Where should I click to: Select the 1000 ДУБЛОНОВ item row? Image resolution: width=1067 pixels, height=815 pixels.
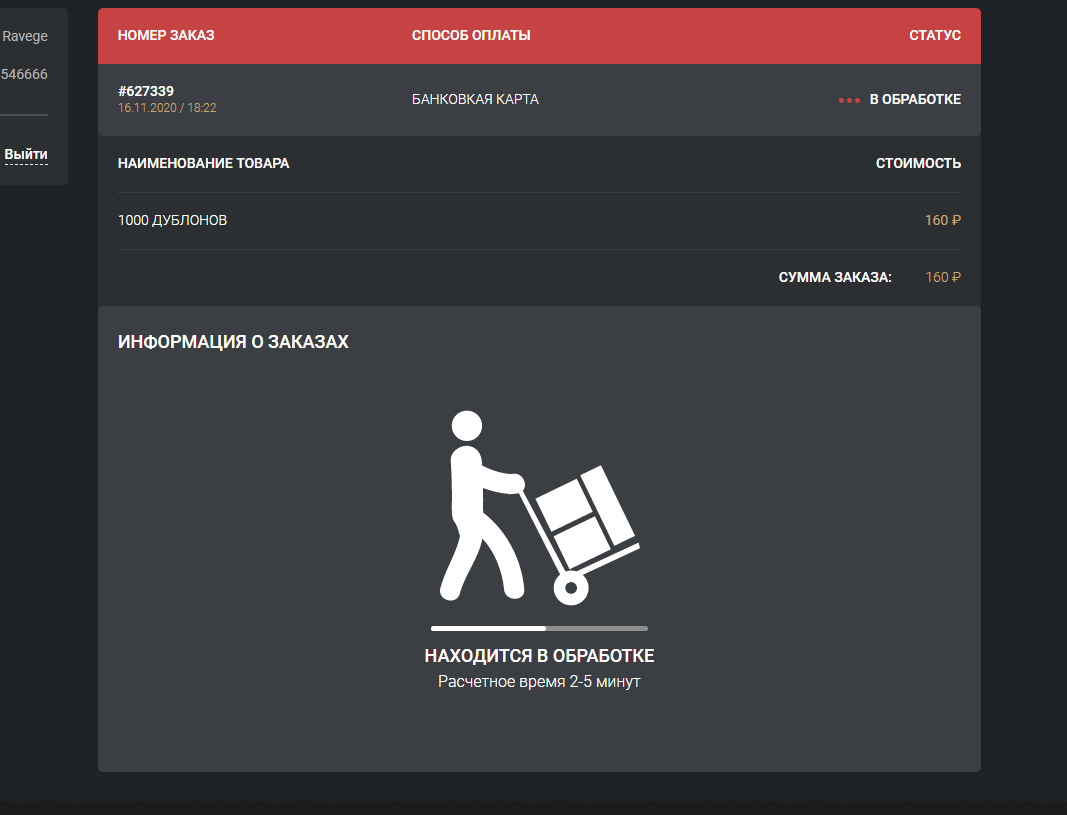coord(539,220)
